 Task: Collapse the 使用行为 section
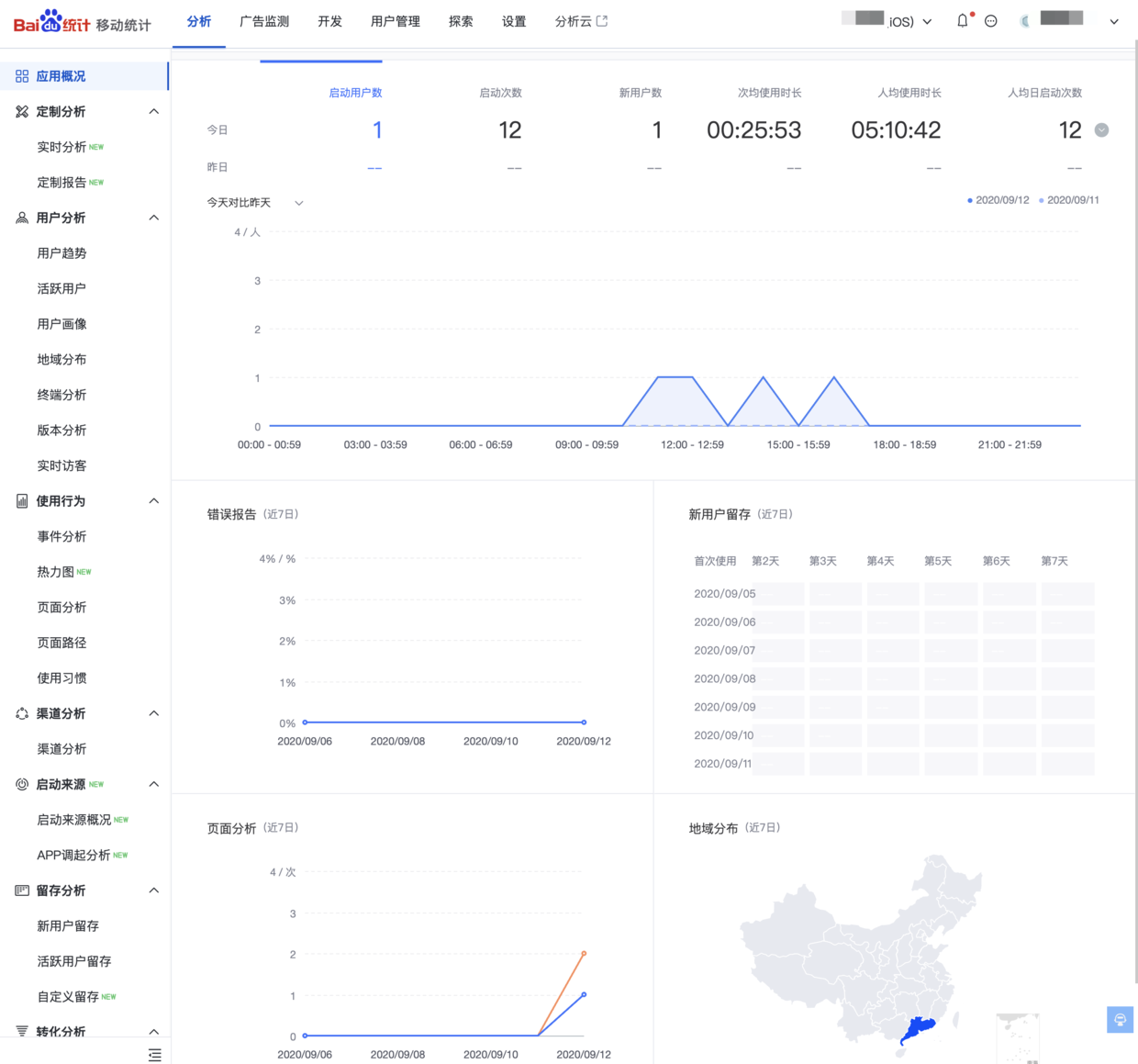(x=153, y=501)
